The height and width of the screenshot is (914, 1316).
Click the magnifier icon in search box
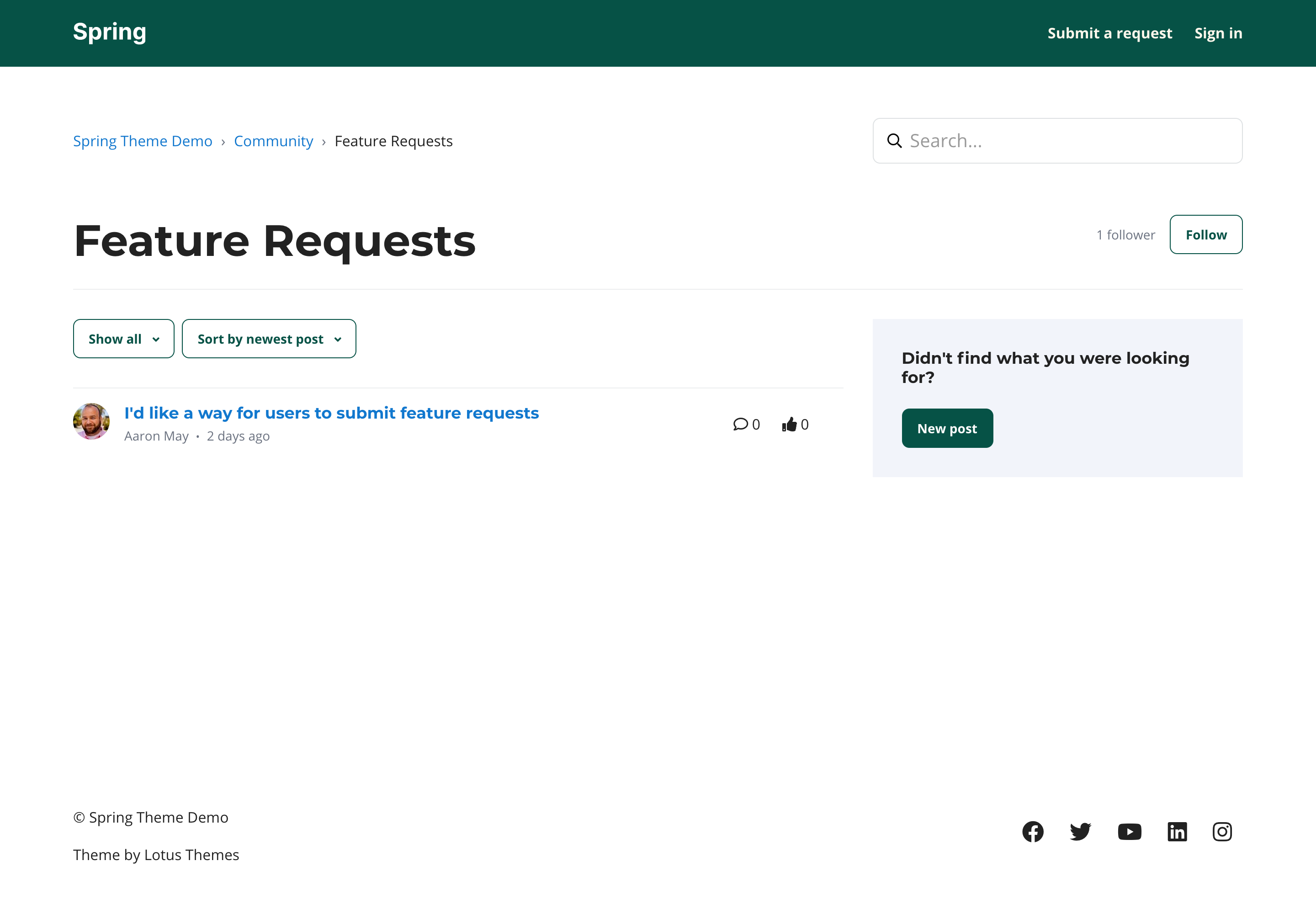pos(894,141)
